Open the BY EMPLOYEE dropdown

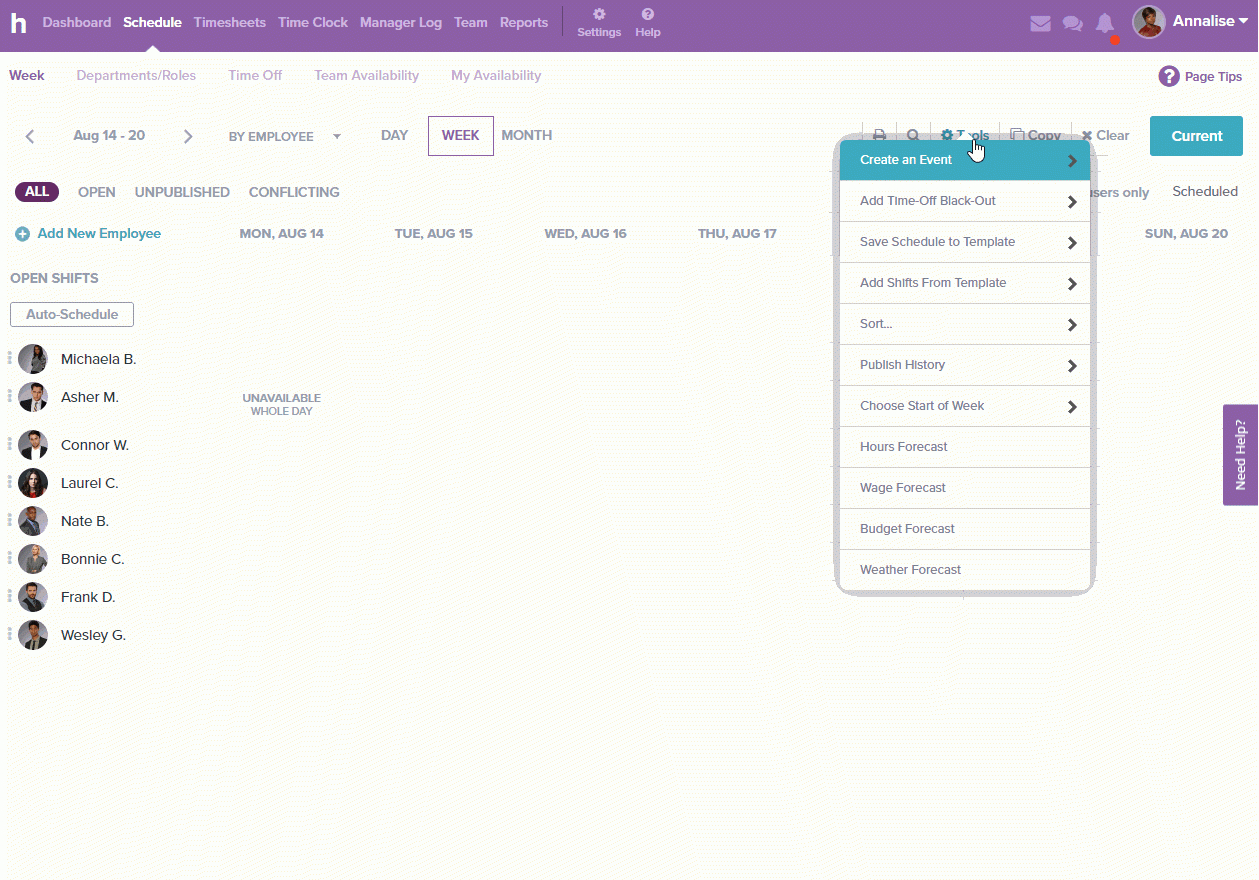coord(285,137)
